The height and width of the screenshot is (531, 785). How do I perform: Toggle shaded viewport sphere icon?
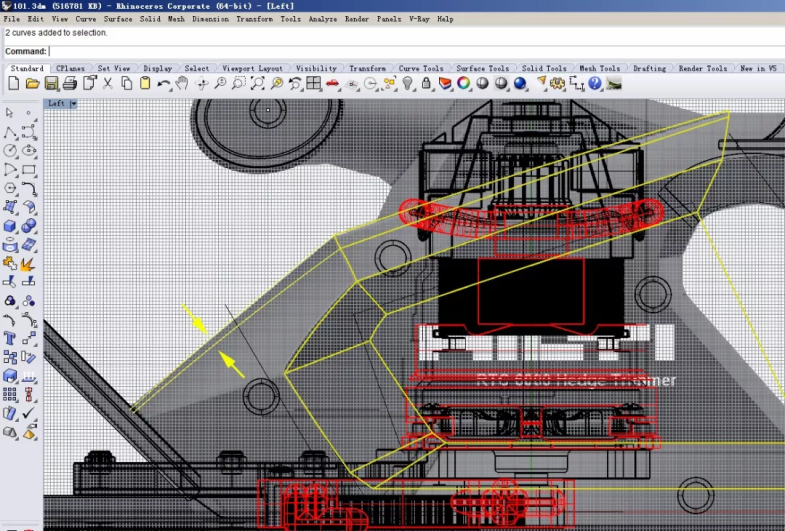[482, 83]
